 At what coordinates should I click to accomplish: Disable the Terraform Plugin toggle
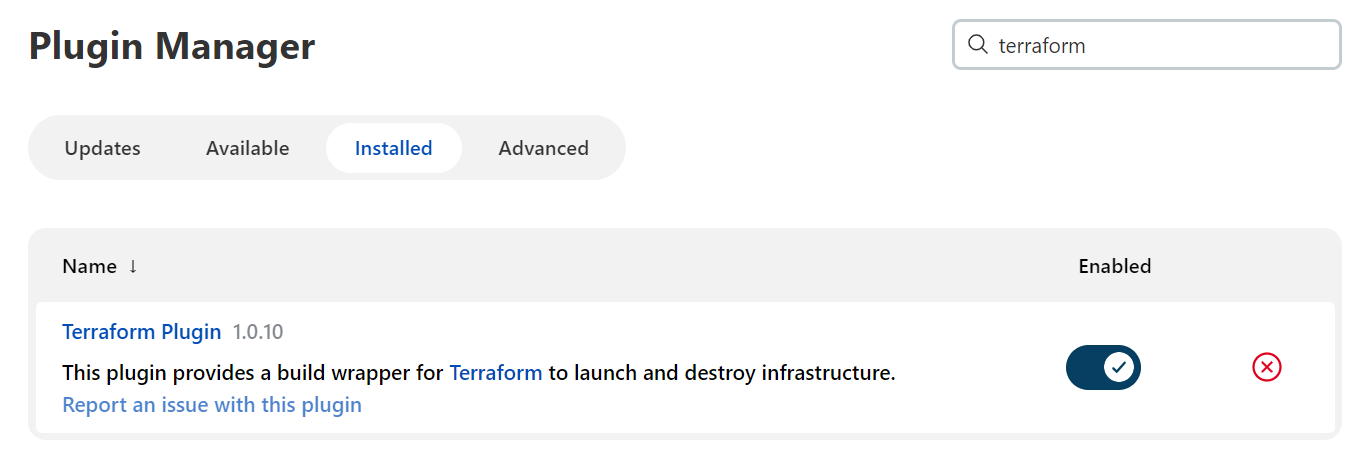click(x=1103, y=368)
